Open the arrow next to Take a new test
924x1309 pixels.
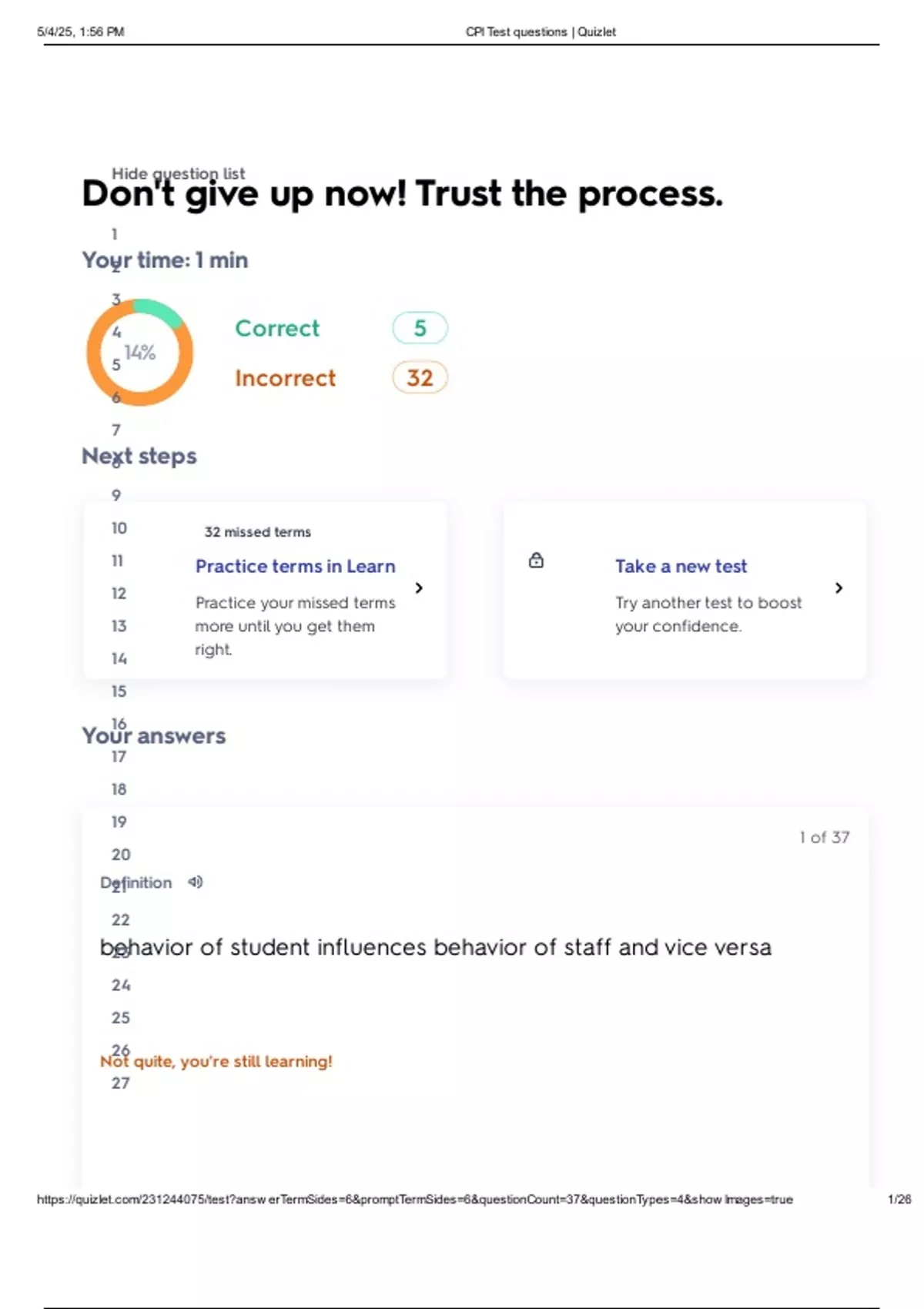coord(839,588)
